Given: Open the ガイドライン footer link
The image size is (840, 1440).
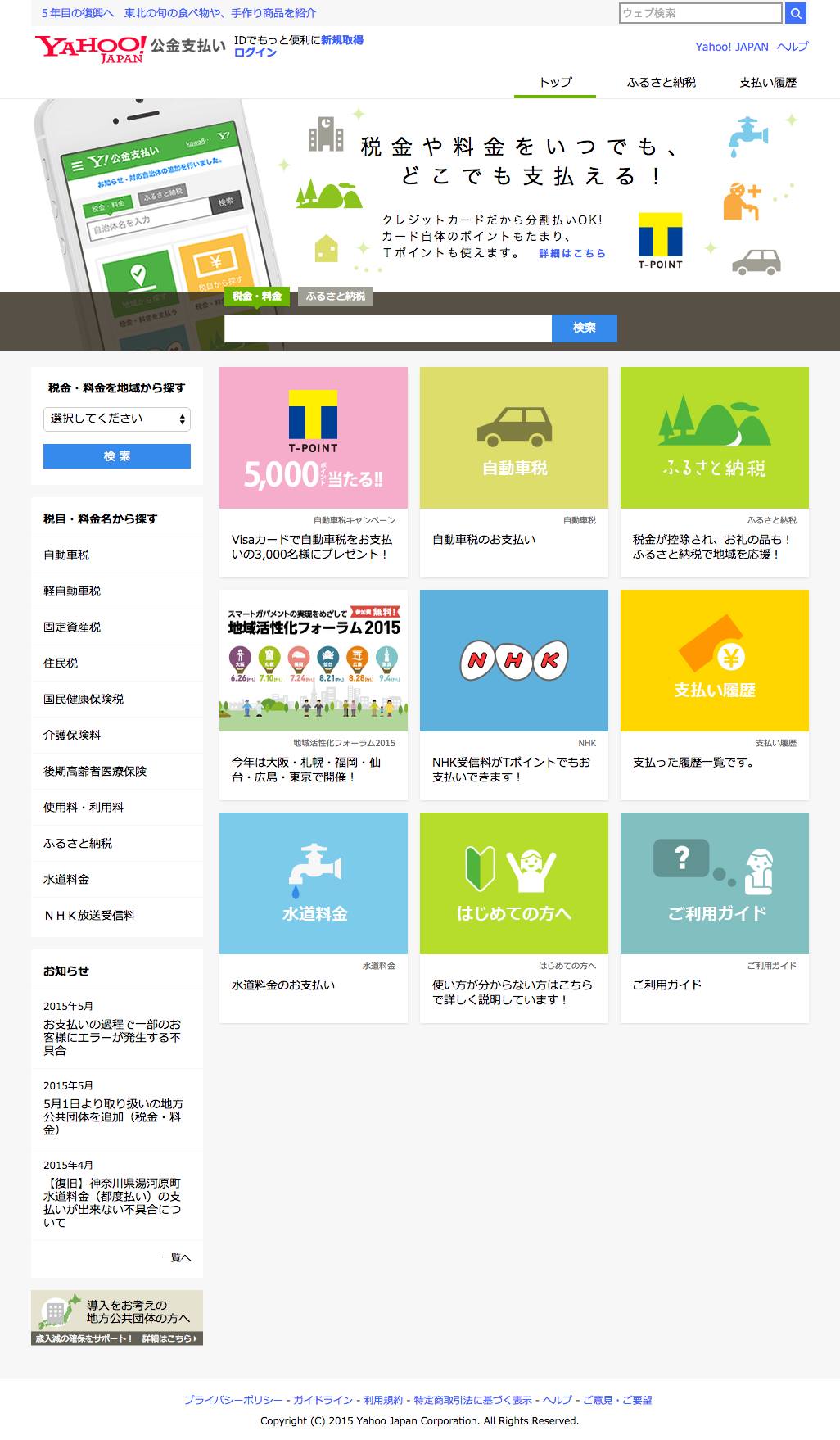Looking at the screenshot, I should (x=323, y=1400).
